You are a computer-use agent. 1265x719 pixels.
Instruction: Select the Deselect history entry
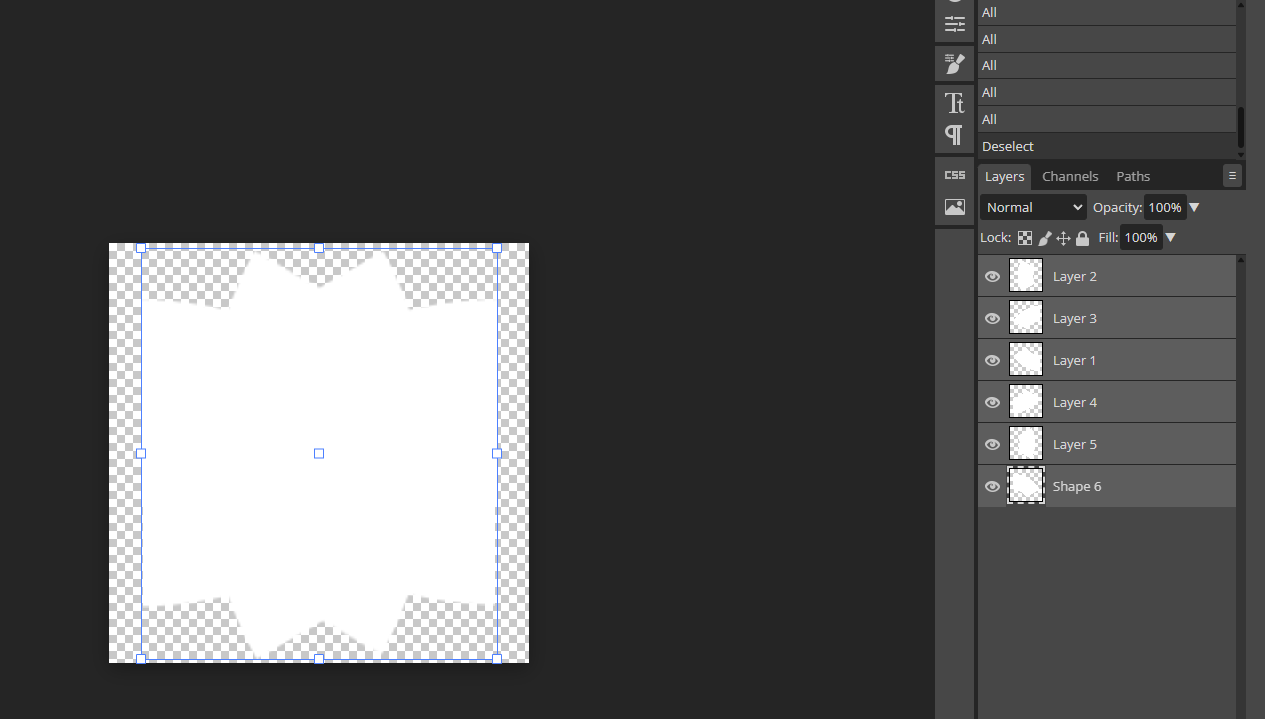[x=1107, y=146]
